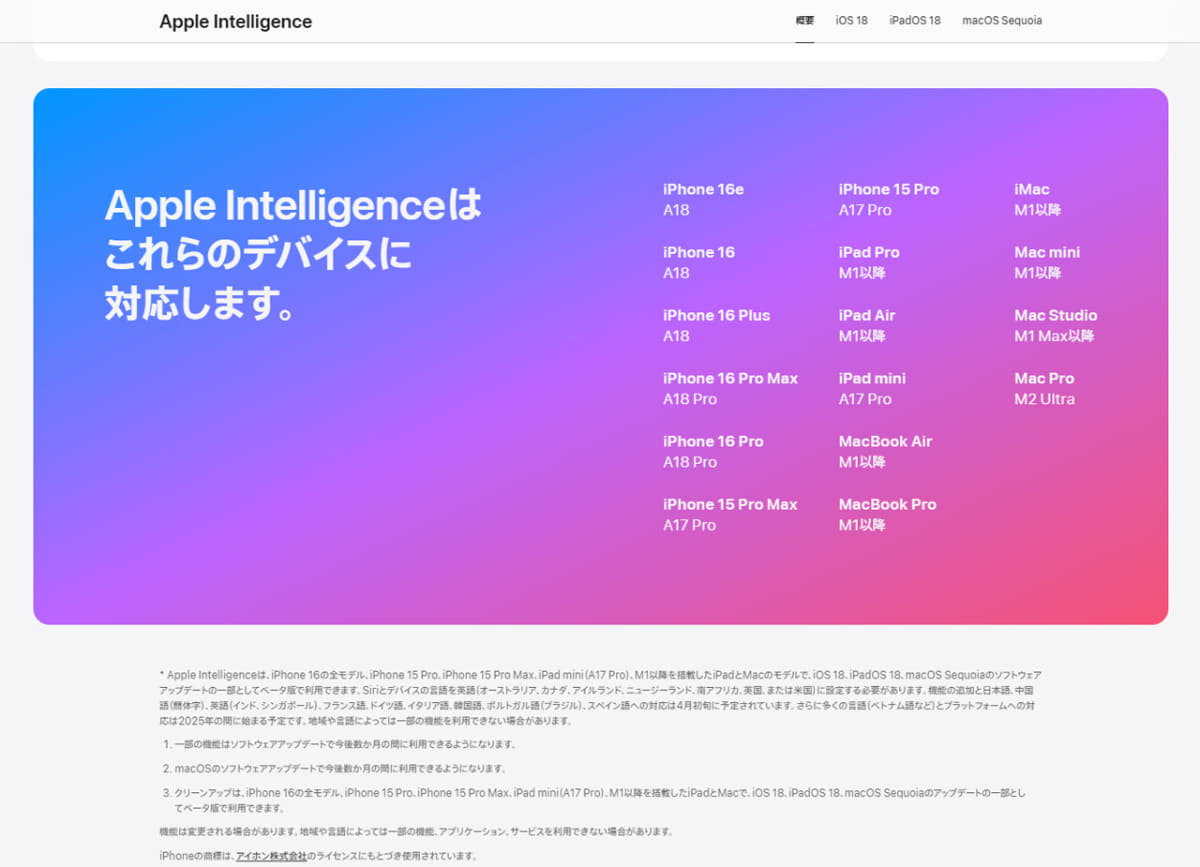Click the M2 Ultra chip label

(x=1044, y=399)
